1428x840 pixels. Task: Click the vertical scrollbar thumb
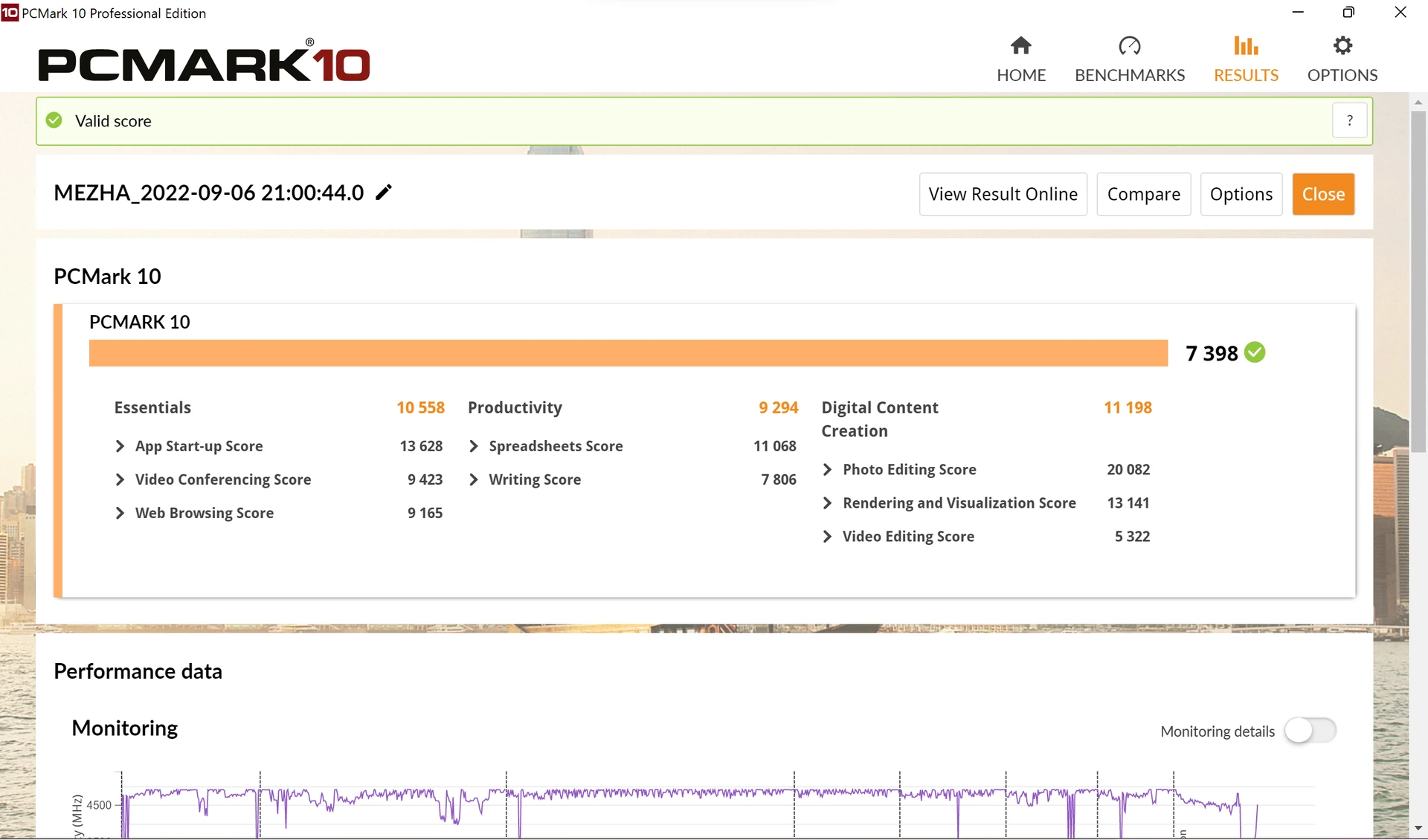point(1418,281)
